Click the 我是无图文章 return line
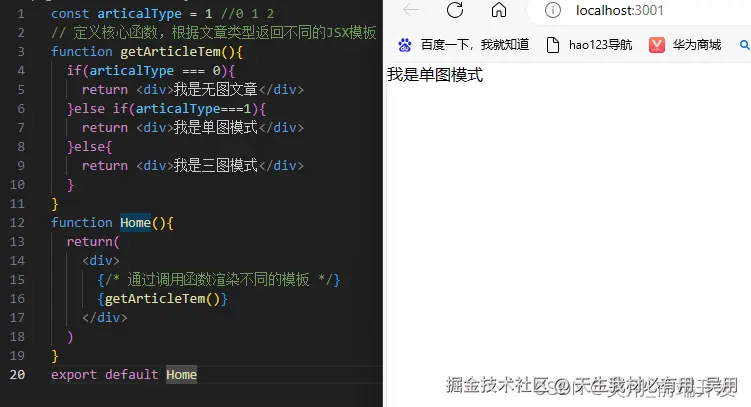This screenshot has width=751, height=407. [193, 90]
